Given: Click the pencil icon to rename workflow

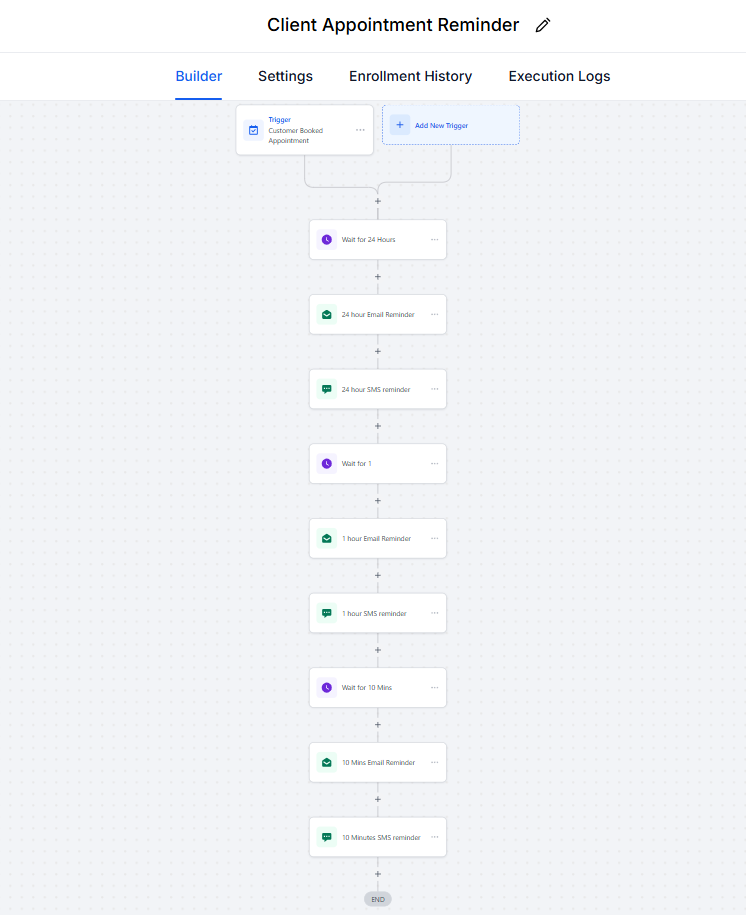Looking at the screenshot, I should (x=543, y=26).
